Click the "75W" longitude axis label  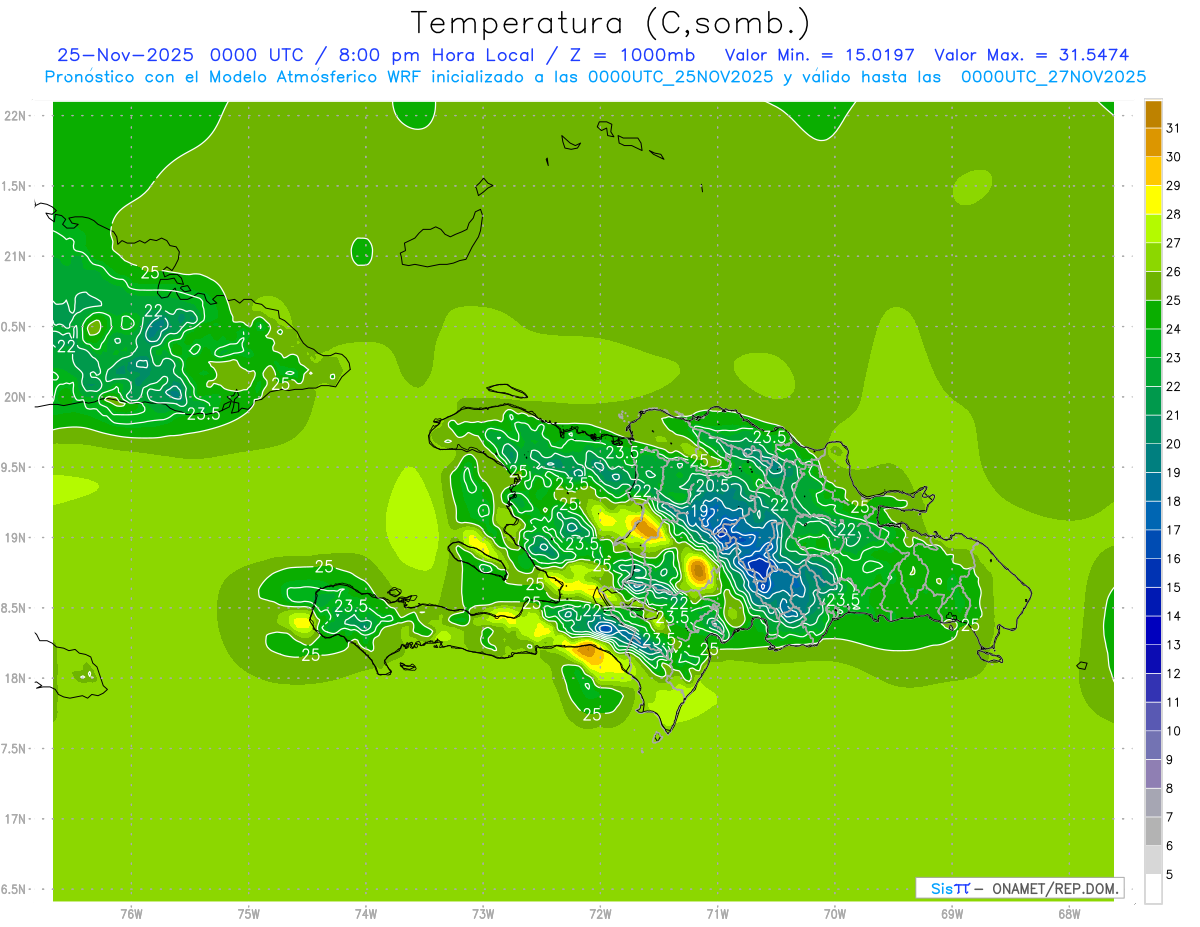coord(249,914)
